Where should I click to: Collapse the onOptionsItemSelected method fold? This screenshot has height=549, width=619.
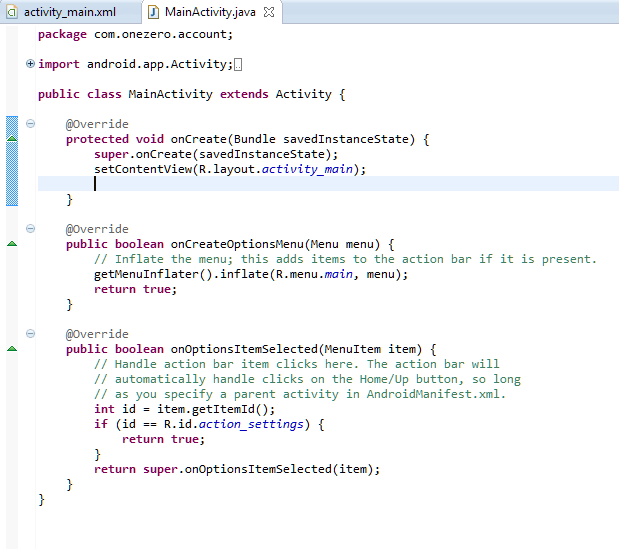click(30, 334)
